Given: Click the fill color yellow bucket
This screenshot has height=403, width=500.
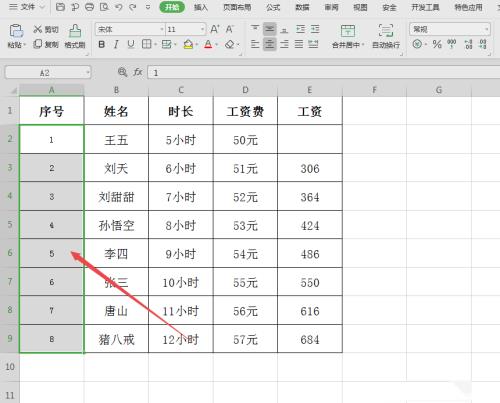Looking at the screenshot, I should (188, 44).
